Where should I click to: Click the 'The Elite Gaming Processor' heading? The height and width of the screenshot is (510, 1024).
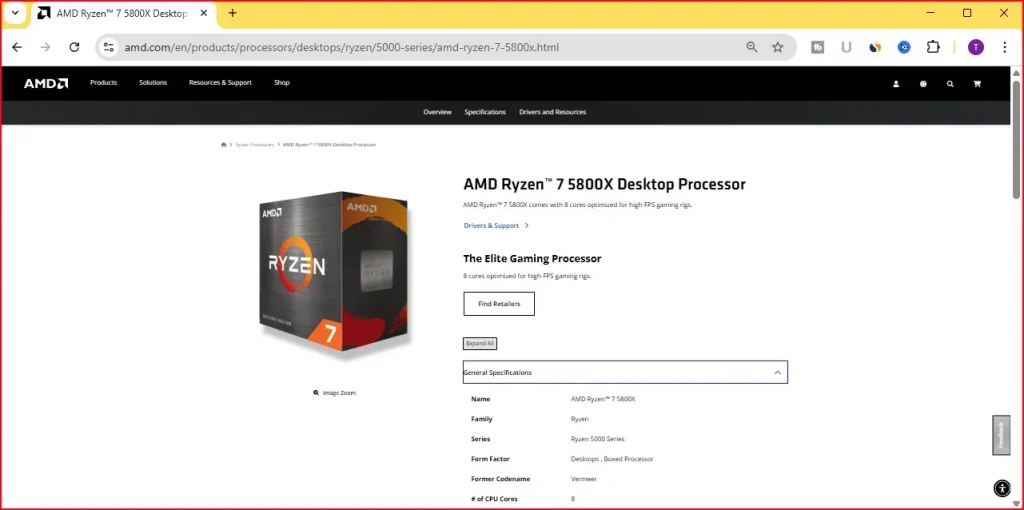(x=532, y=259)
